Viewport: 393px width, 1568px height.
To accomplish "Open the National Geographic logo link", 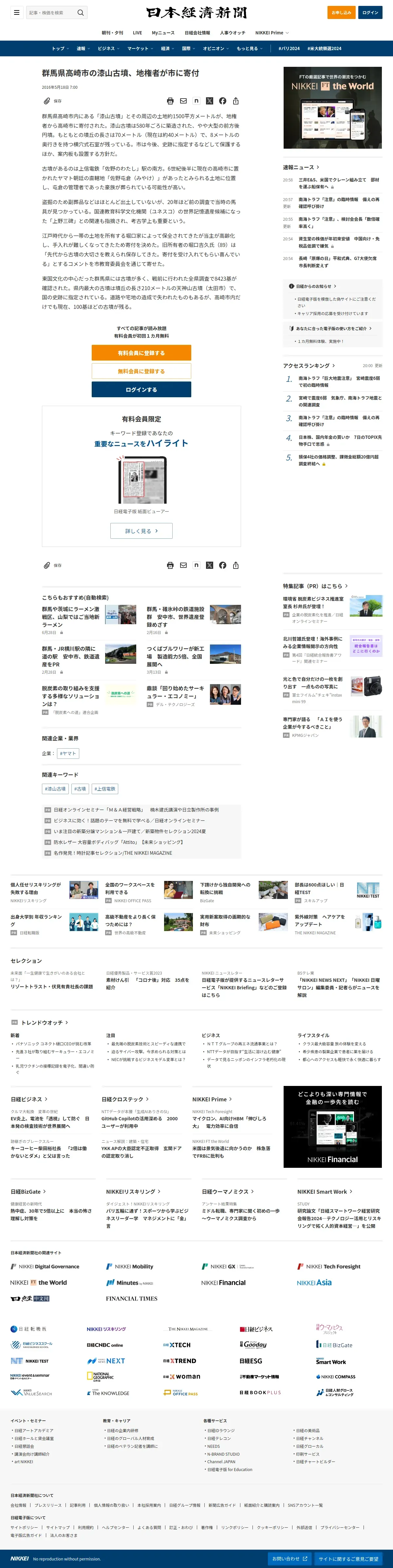I will (x=101, y=1376).
